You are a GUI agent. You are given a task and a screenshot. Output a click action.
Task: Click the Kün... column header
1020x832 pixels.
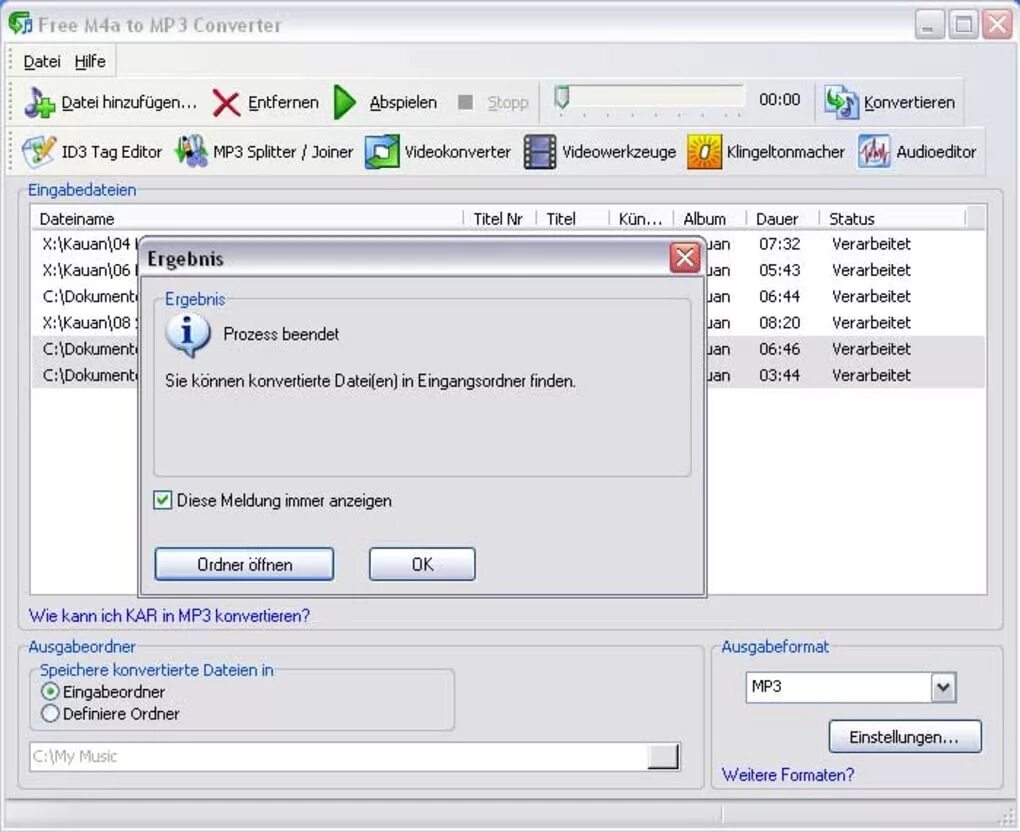[x=641, y=219]
